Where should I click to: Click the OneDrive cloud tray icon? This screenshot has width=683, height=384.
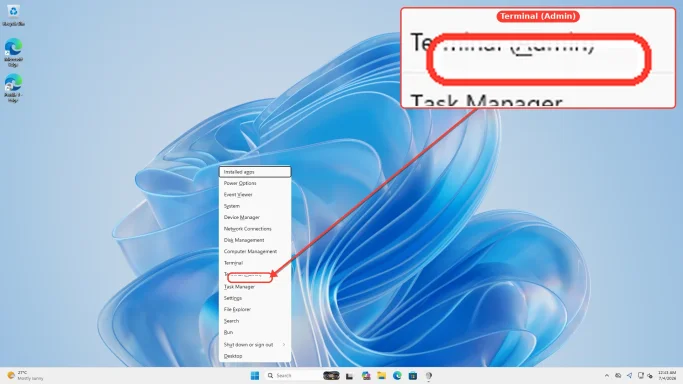click(x=618, y=376)
